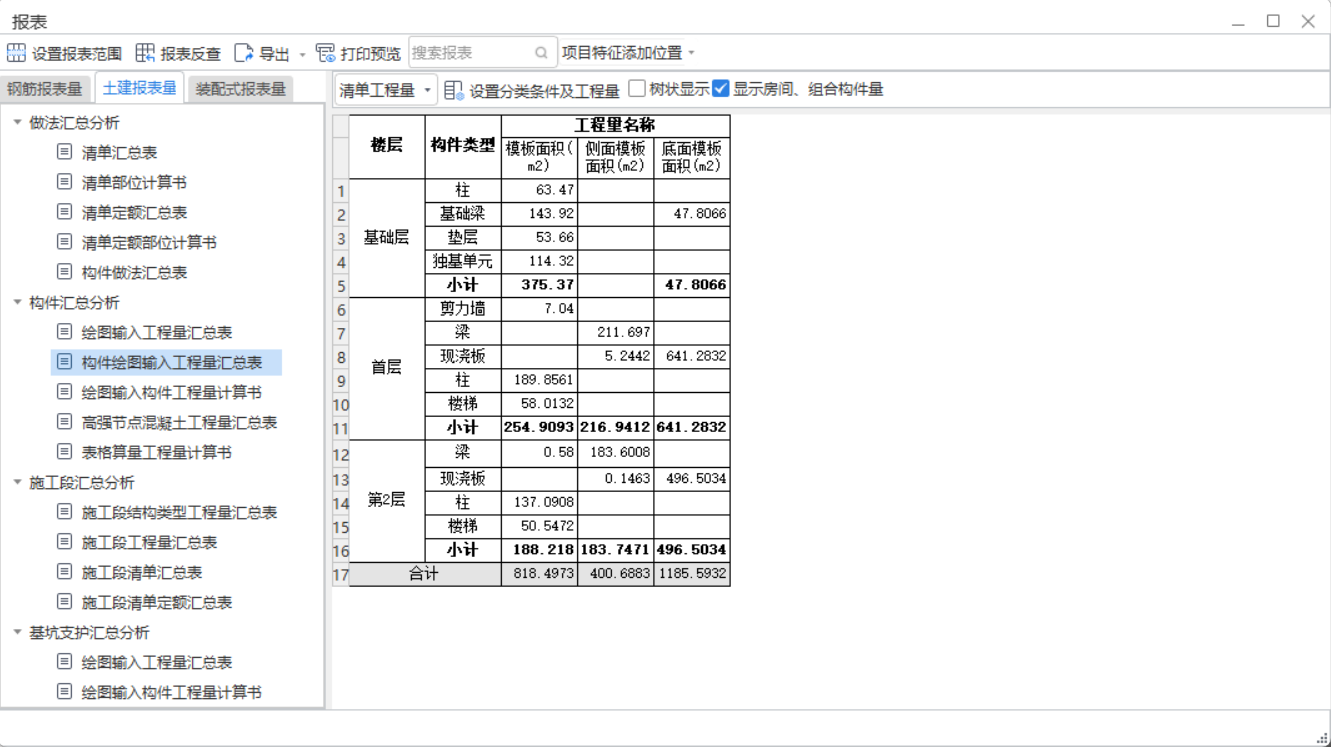Select 构件绘图输入工程量汇总表 in the tree
1331x747 pixels.
[172, 362]
